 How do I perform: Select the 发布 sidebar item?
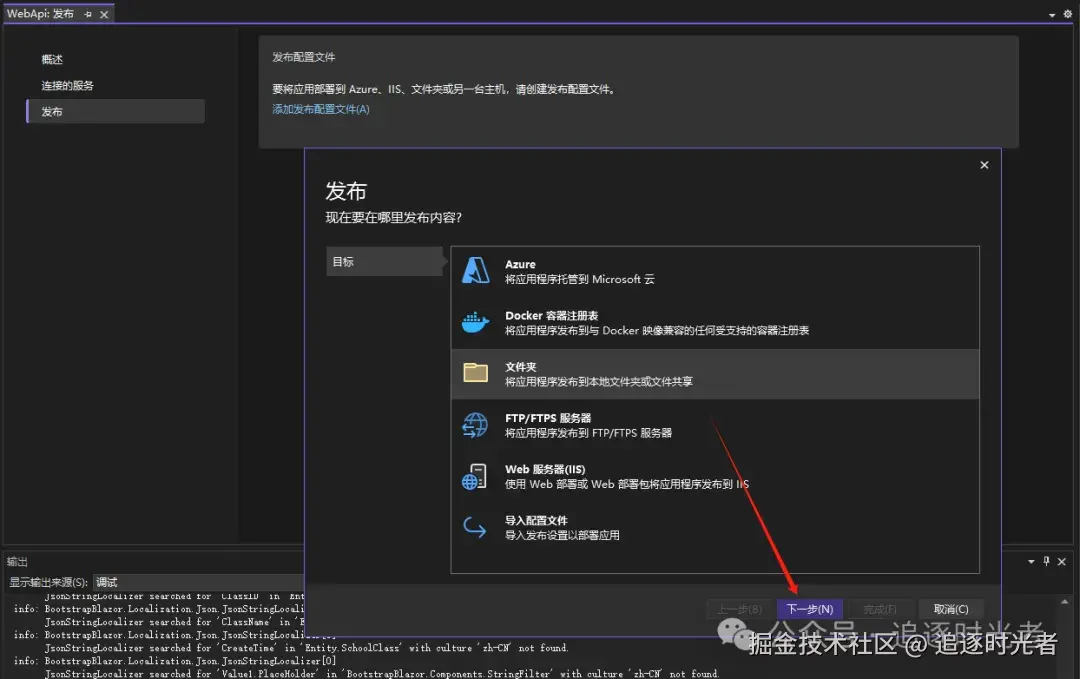(115, 112)
